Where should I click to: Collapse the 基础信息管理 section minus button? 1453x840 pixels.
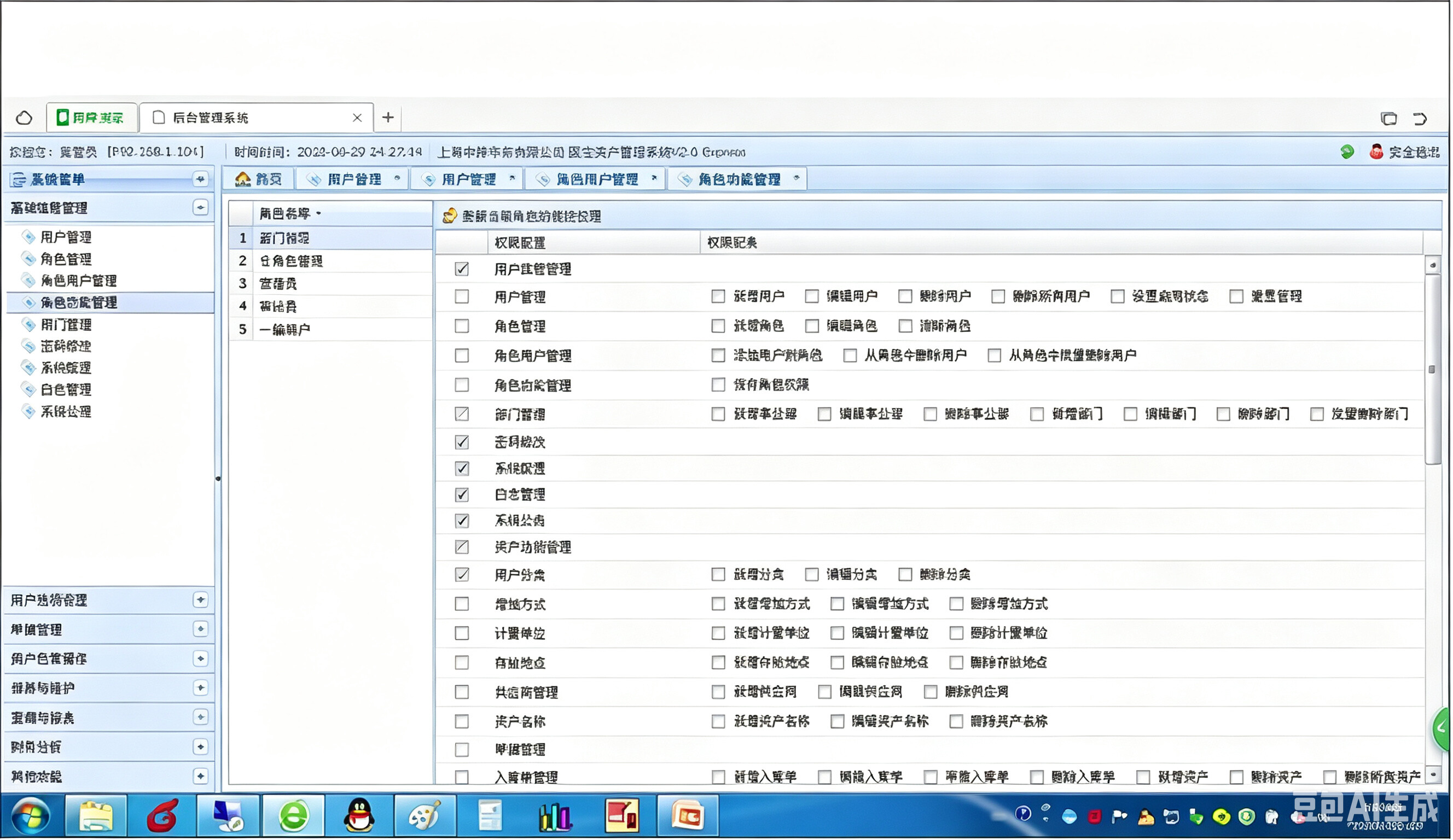[200, 208]
